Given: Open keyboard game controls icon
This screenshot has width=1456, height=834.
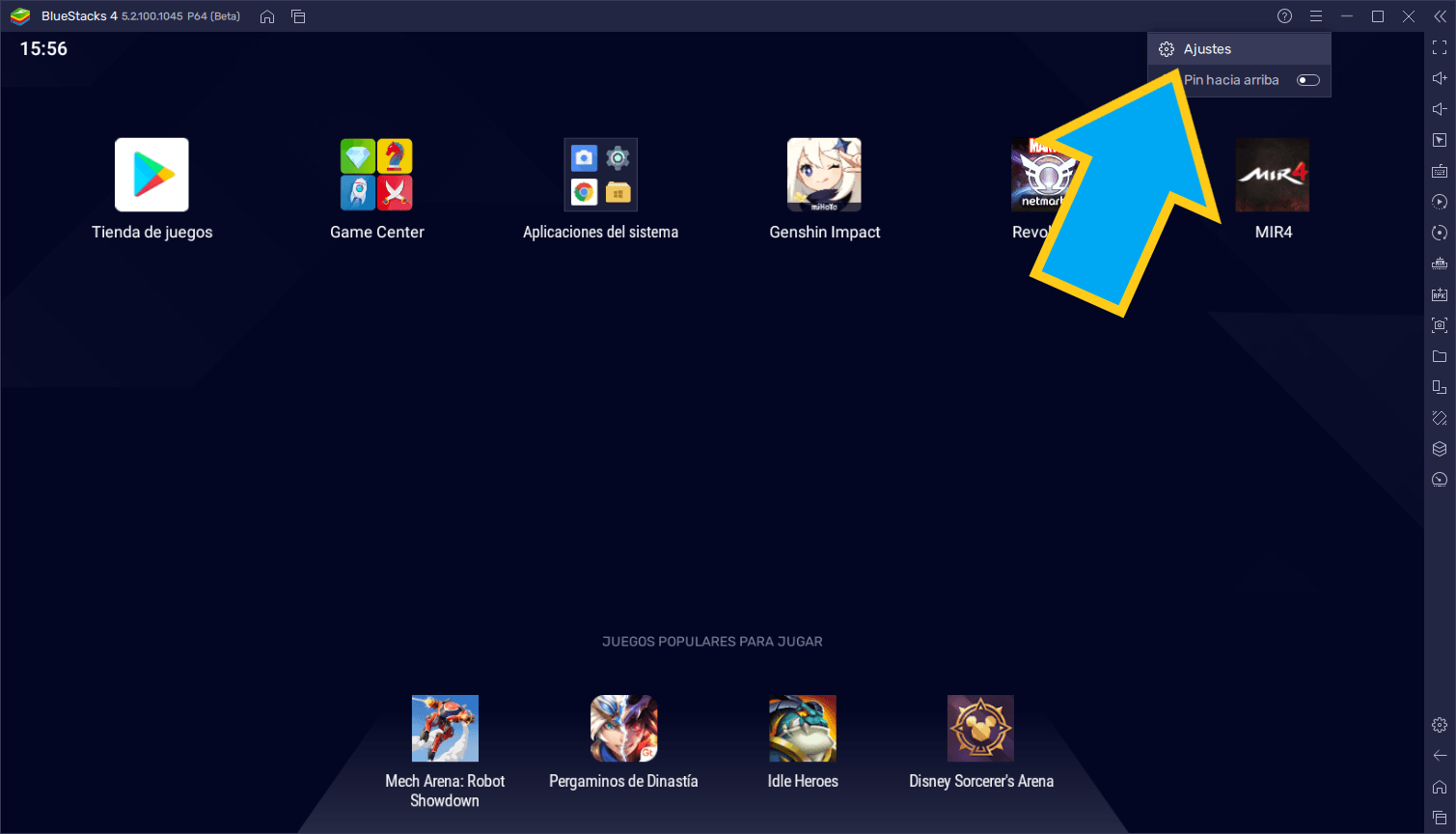Looking at the screenshot, I should coord(1440,171).
